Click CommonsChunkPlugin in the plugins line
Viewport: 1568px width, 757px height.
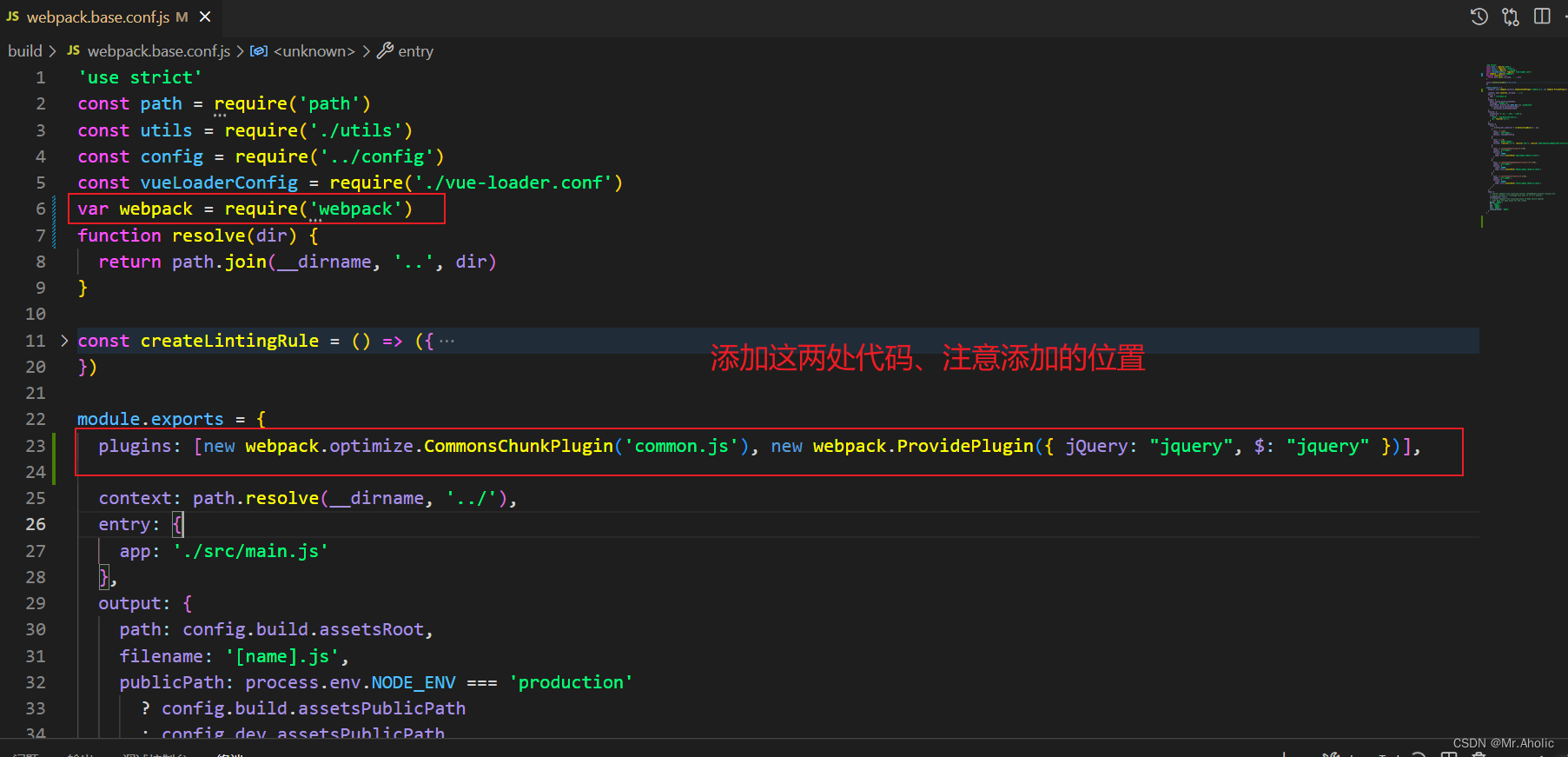[519, 446]
